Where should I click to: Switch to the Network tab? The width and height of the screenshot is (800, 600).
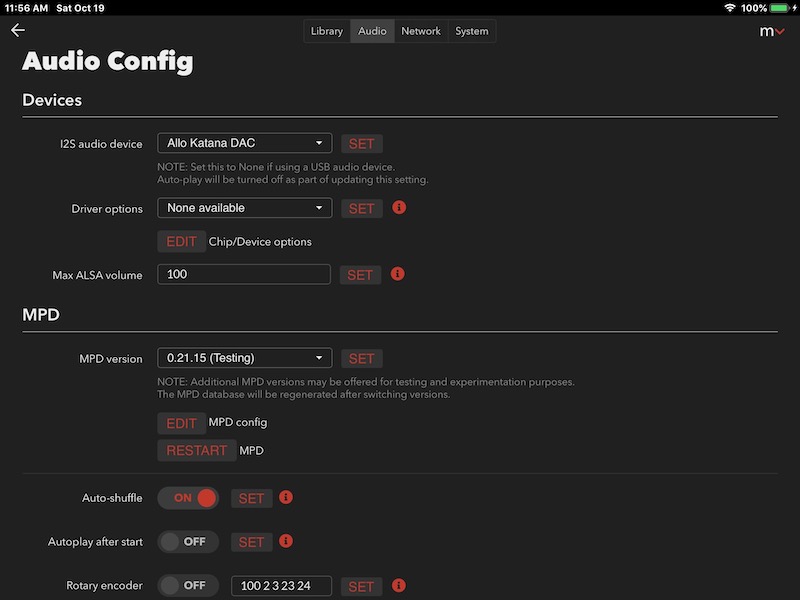(x=421, y=31)
